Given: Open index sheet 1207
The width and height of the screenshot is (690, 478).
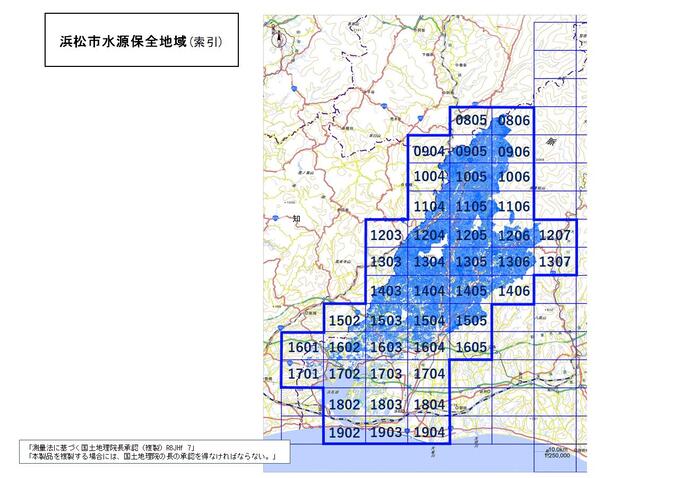Looking at the screenshot, I should (555, 234).
